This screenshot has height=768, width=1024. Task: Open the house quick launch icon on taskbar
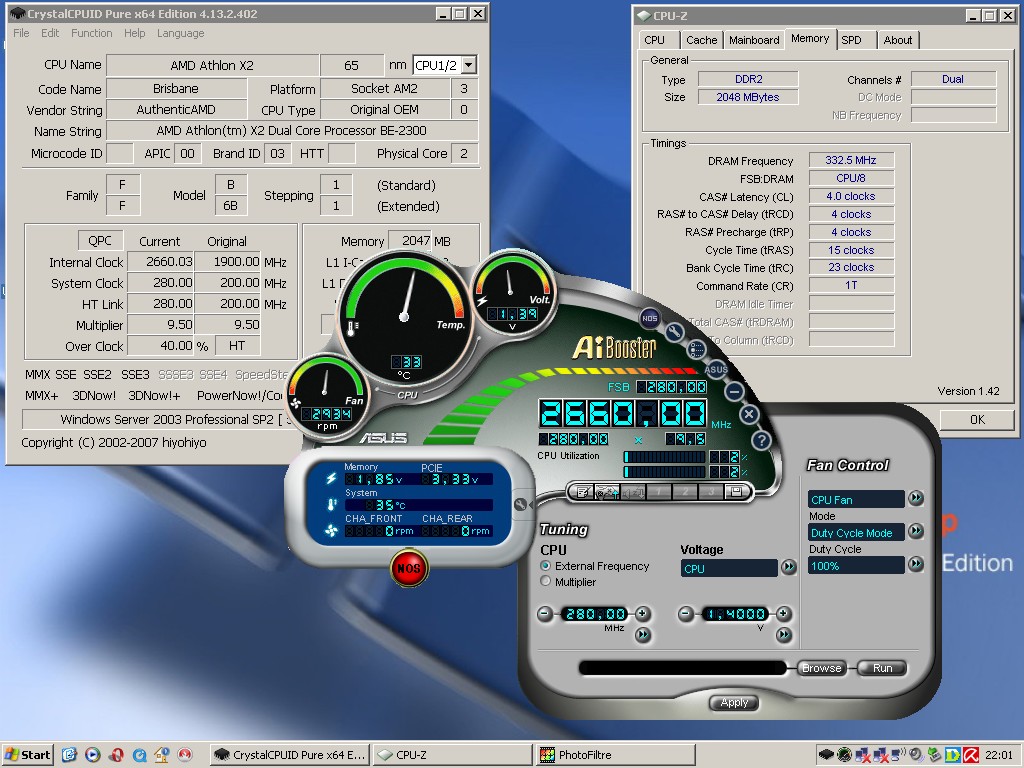(x=162, y=755)
